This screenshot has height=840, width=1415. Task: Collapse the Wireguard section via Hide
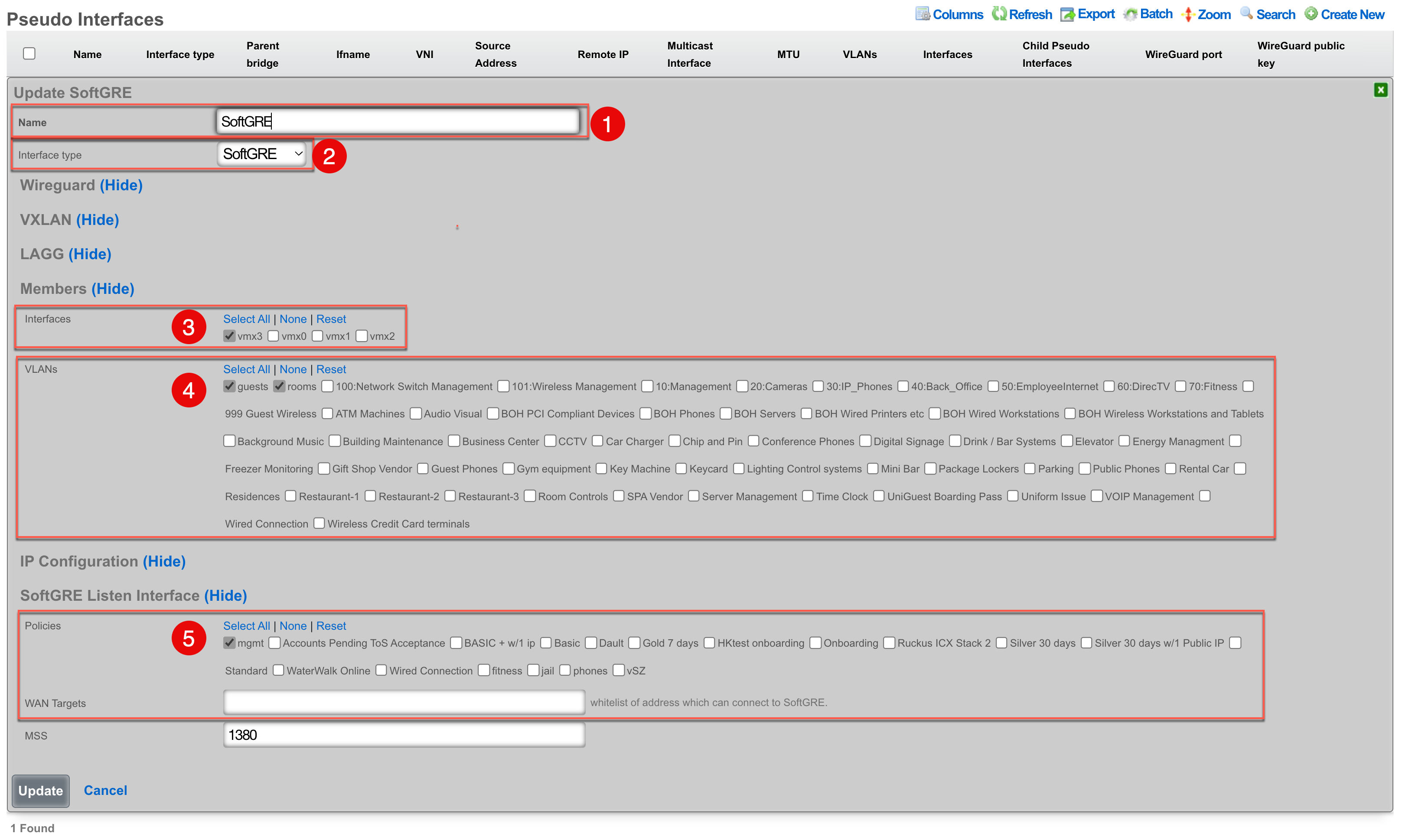121,185
